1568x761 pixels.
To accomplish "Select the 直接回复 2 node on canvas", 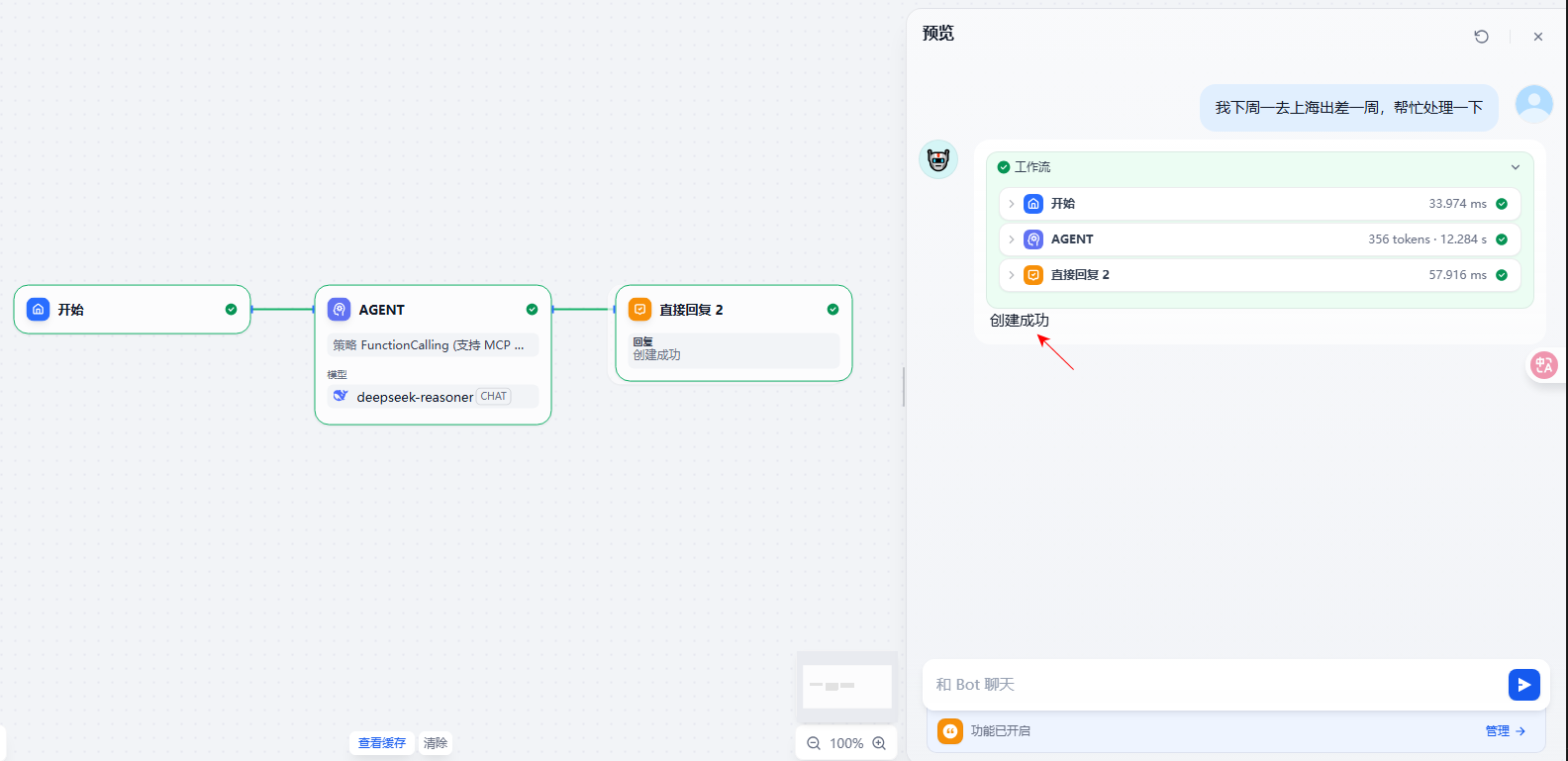I will pos(734,310).
